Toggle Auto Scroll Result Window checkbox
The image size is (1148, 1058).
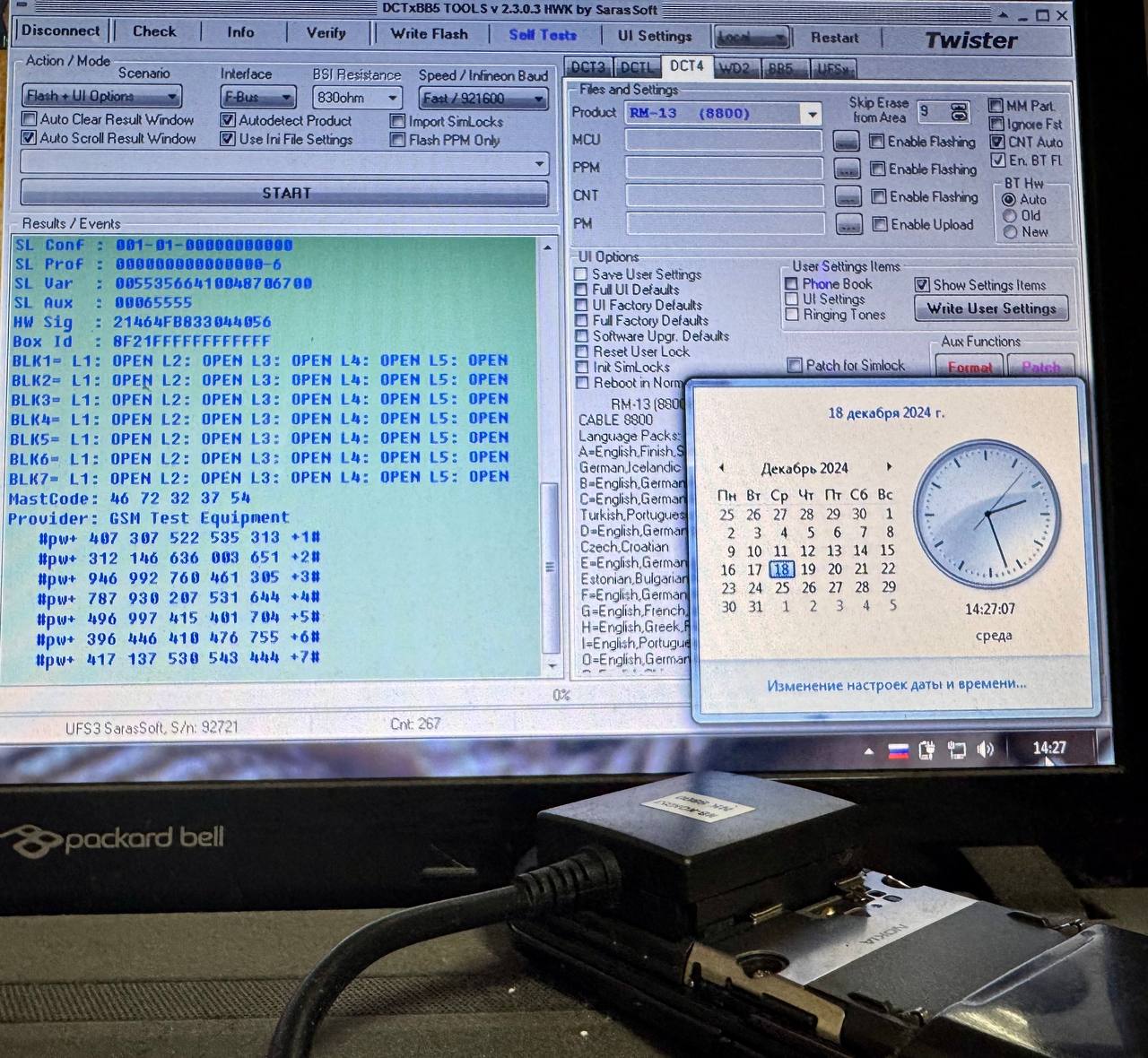30,138
